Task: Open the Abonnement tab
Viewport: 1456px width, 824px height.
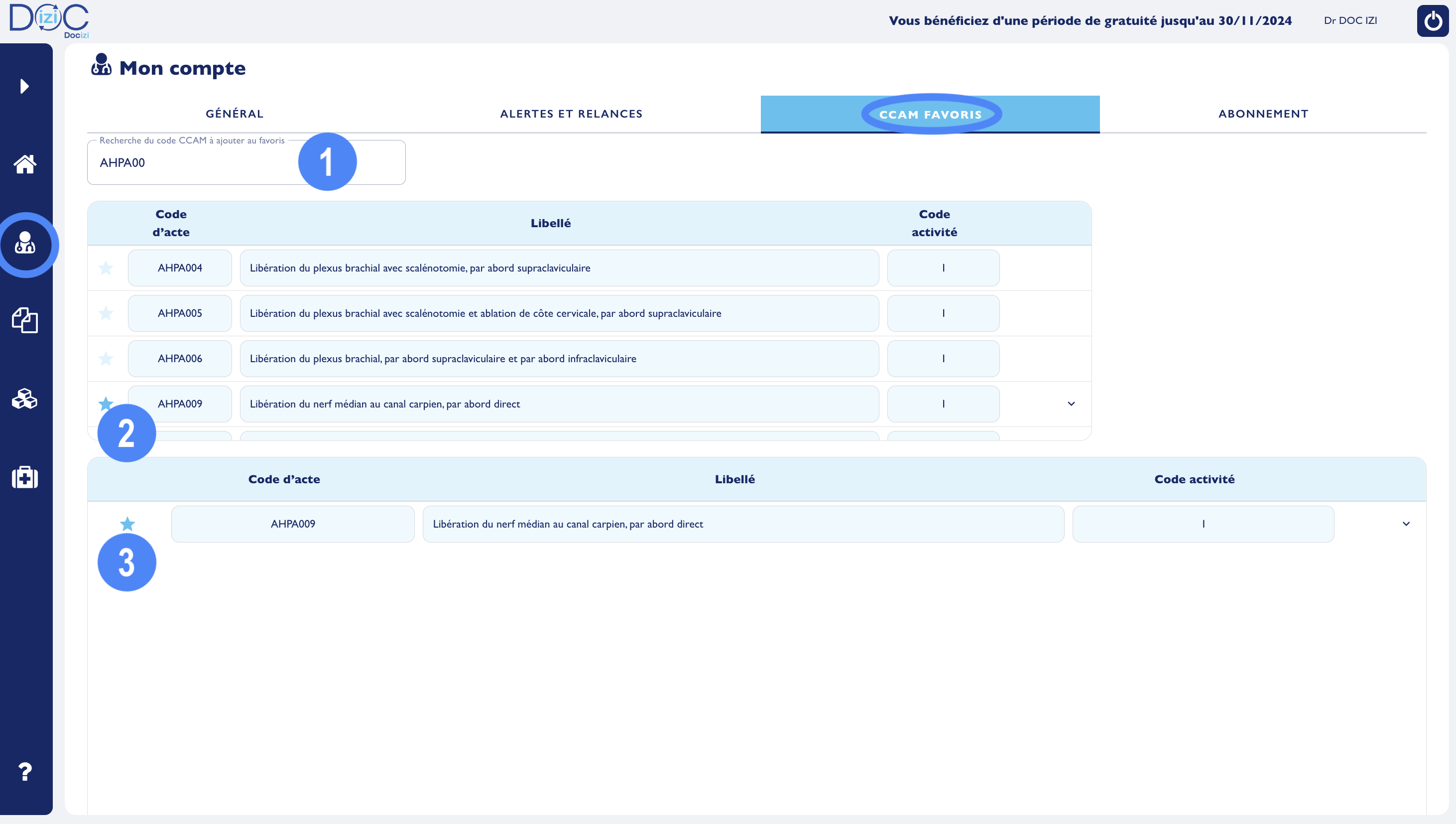Action: click(1262, 114)
